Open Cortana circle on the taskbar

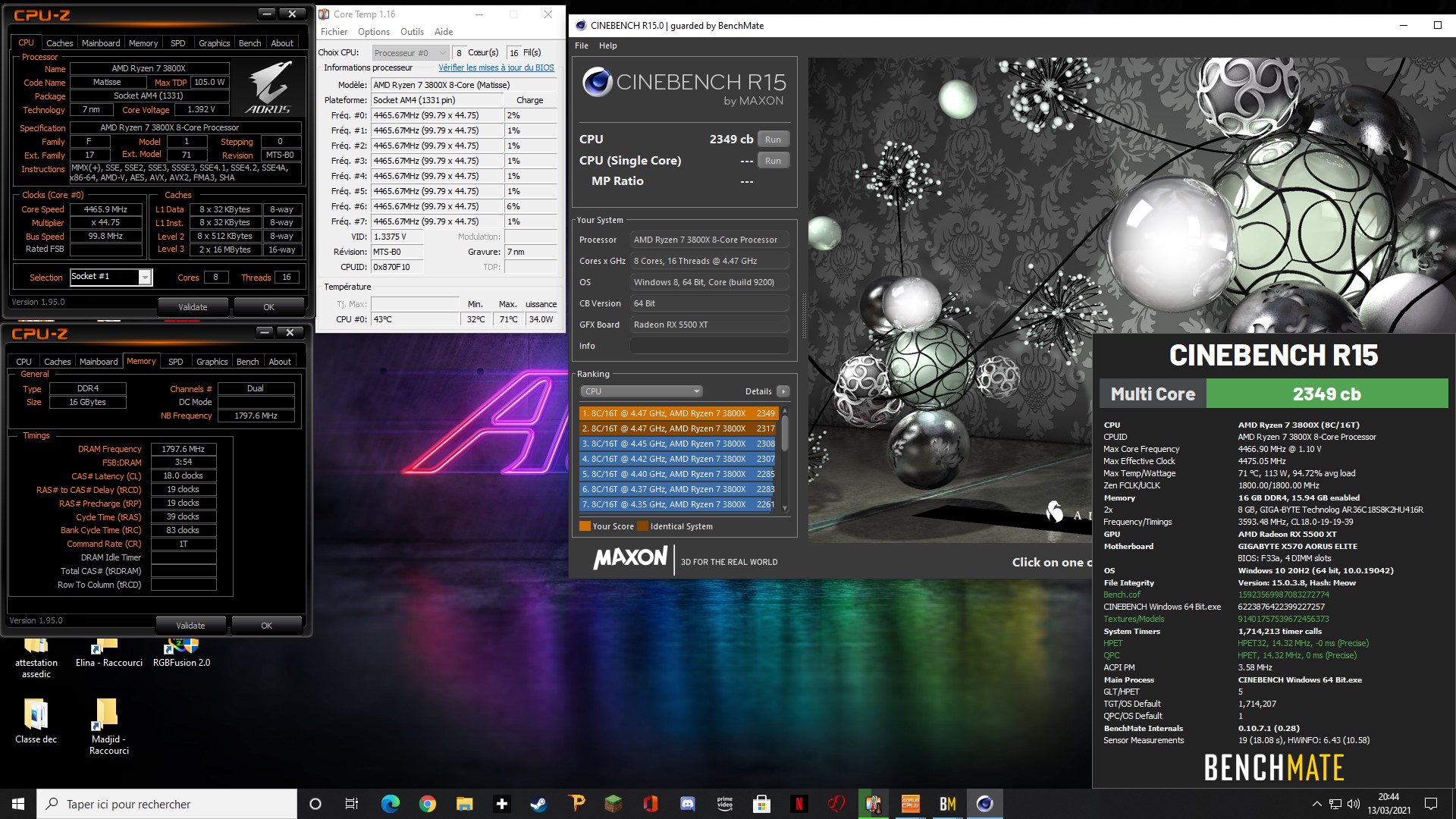[315, 804]
